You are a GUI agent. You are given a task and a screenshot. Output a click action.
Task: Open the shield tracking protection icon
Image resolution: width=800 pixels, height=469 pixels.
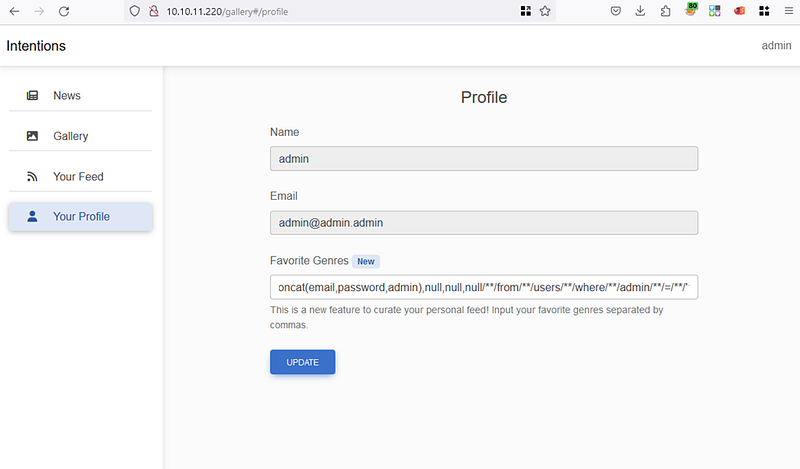click(x=134, y=11)
